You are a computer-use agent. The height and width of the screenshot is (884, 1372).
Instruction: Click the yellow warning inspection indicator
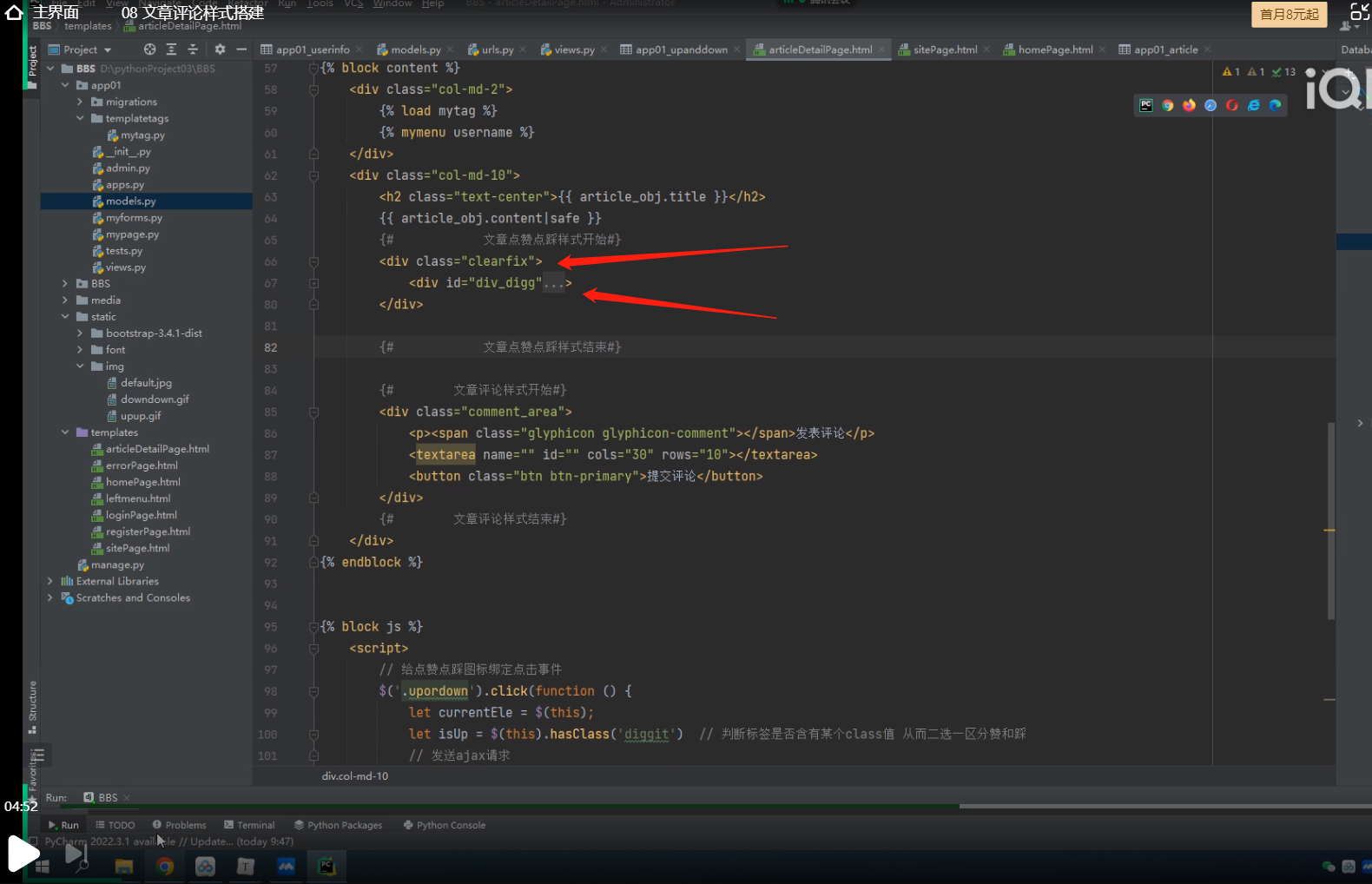[x=1231, y=72]
